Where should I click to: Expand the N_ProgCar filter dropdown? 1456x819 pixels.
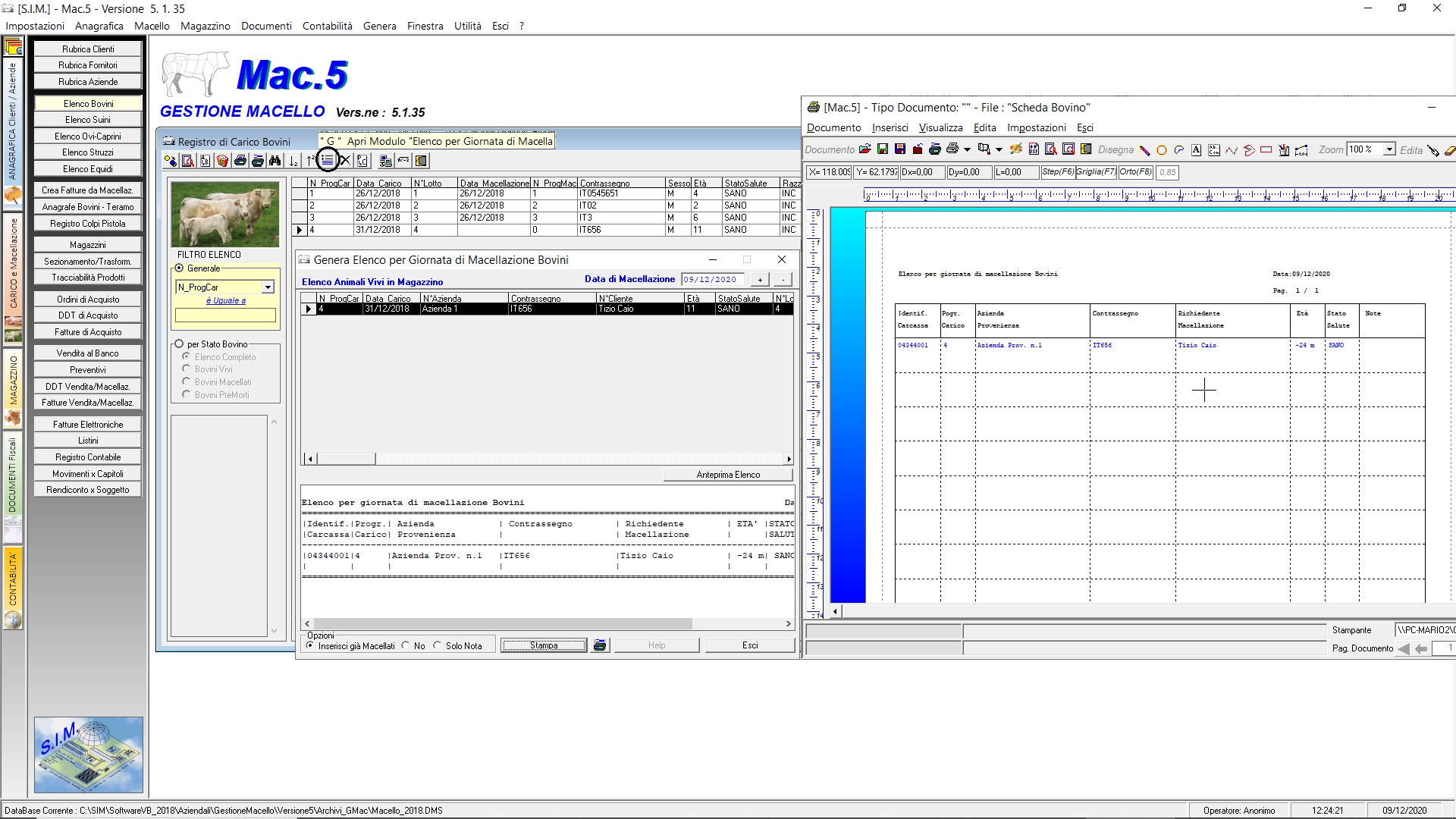pyautogui.click(x=268, y=287)
